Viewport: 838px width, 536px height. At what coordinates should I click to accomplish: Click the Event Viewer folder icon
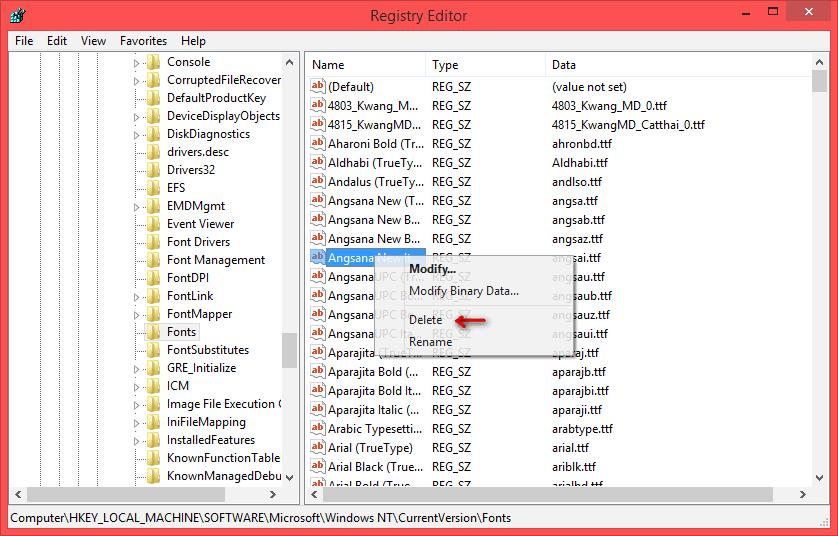click(153, 224)
